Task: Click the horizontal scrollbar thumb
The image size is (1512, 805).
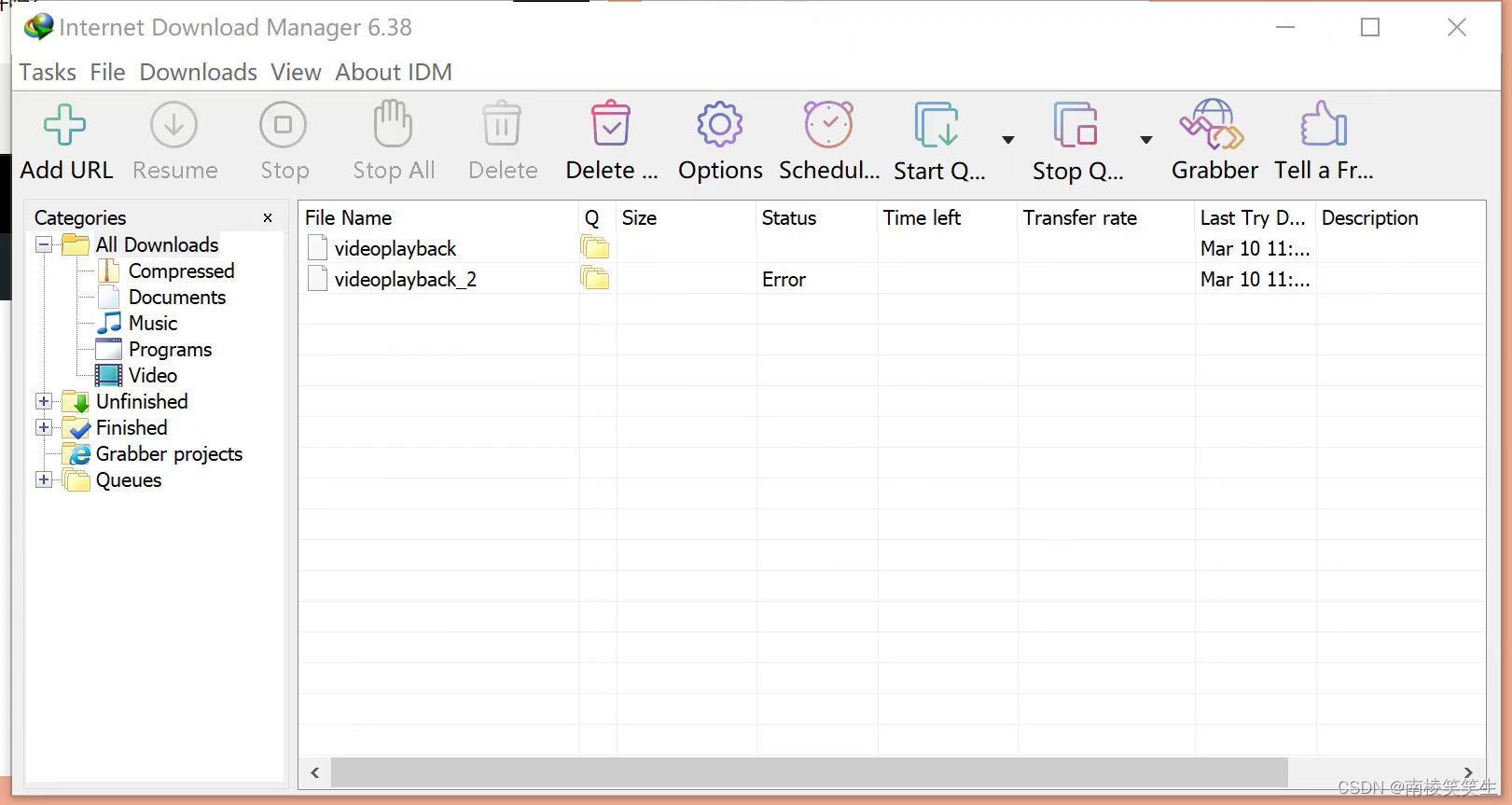Action: coord(810,772)
